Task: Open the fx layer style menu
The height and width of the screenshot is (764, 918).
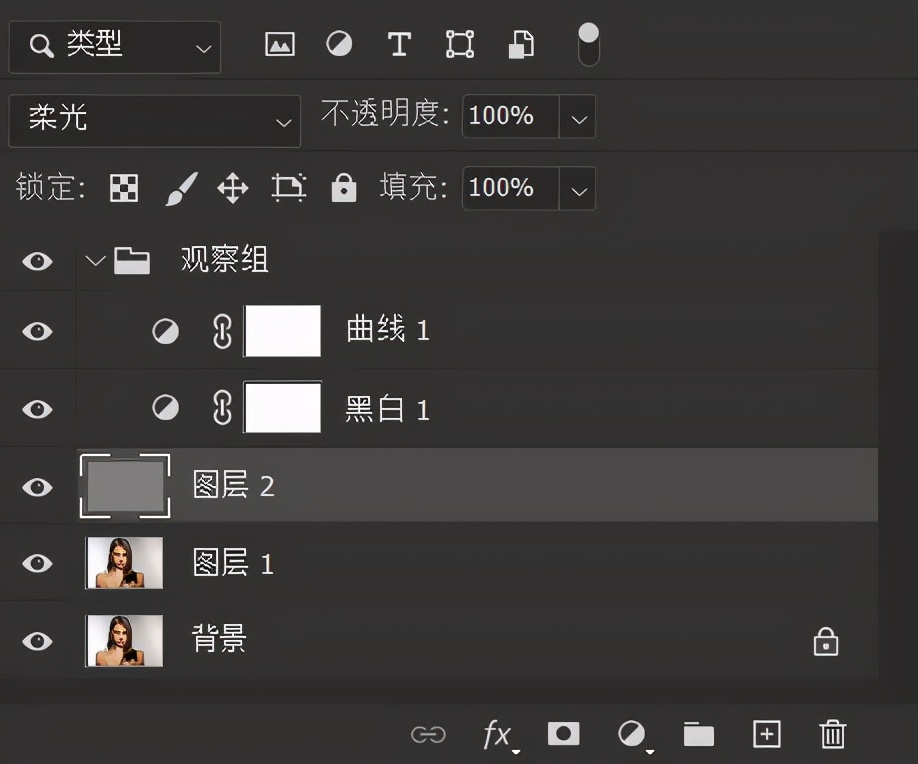Action: 499,735
